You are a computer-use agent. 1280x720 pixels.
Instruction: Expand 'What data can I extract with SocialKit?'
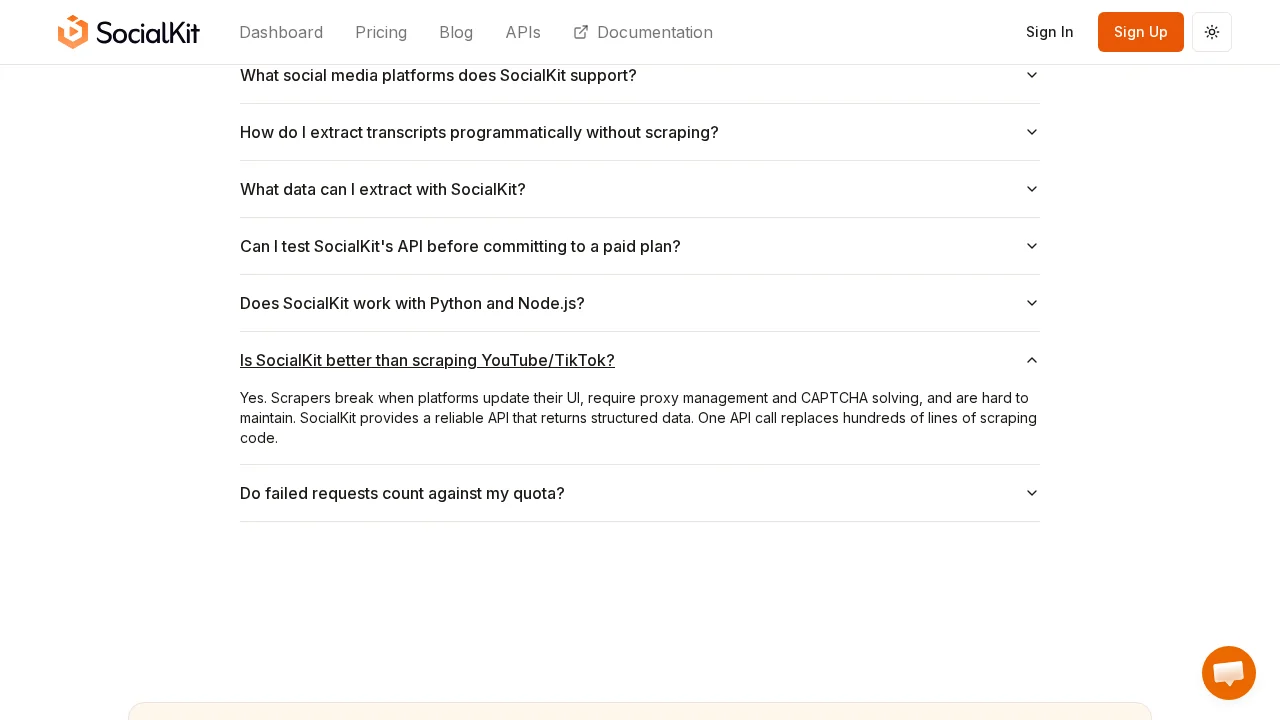click(383, 189)
